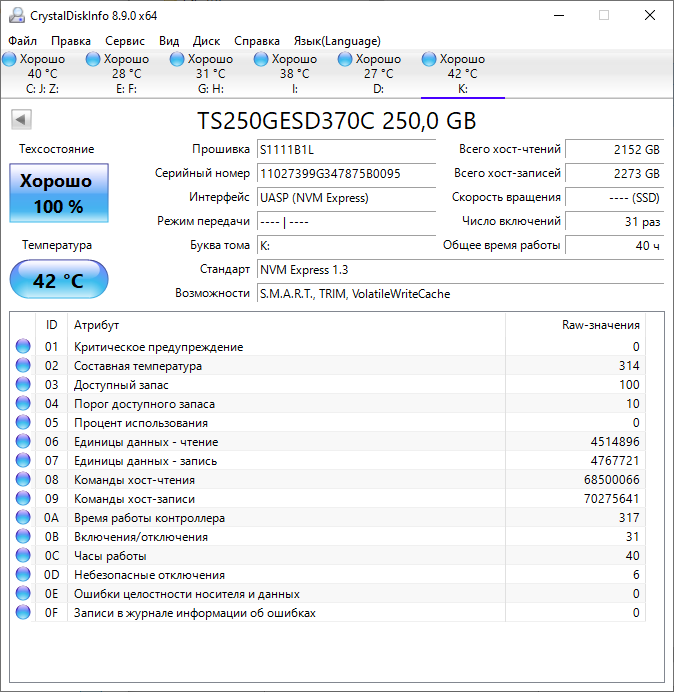Open the Правка menu
Image resolution: width=674 pixels, height=692 pixels.
71,41
